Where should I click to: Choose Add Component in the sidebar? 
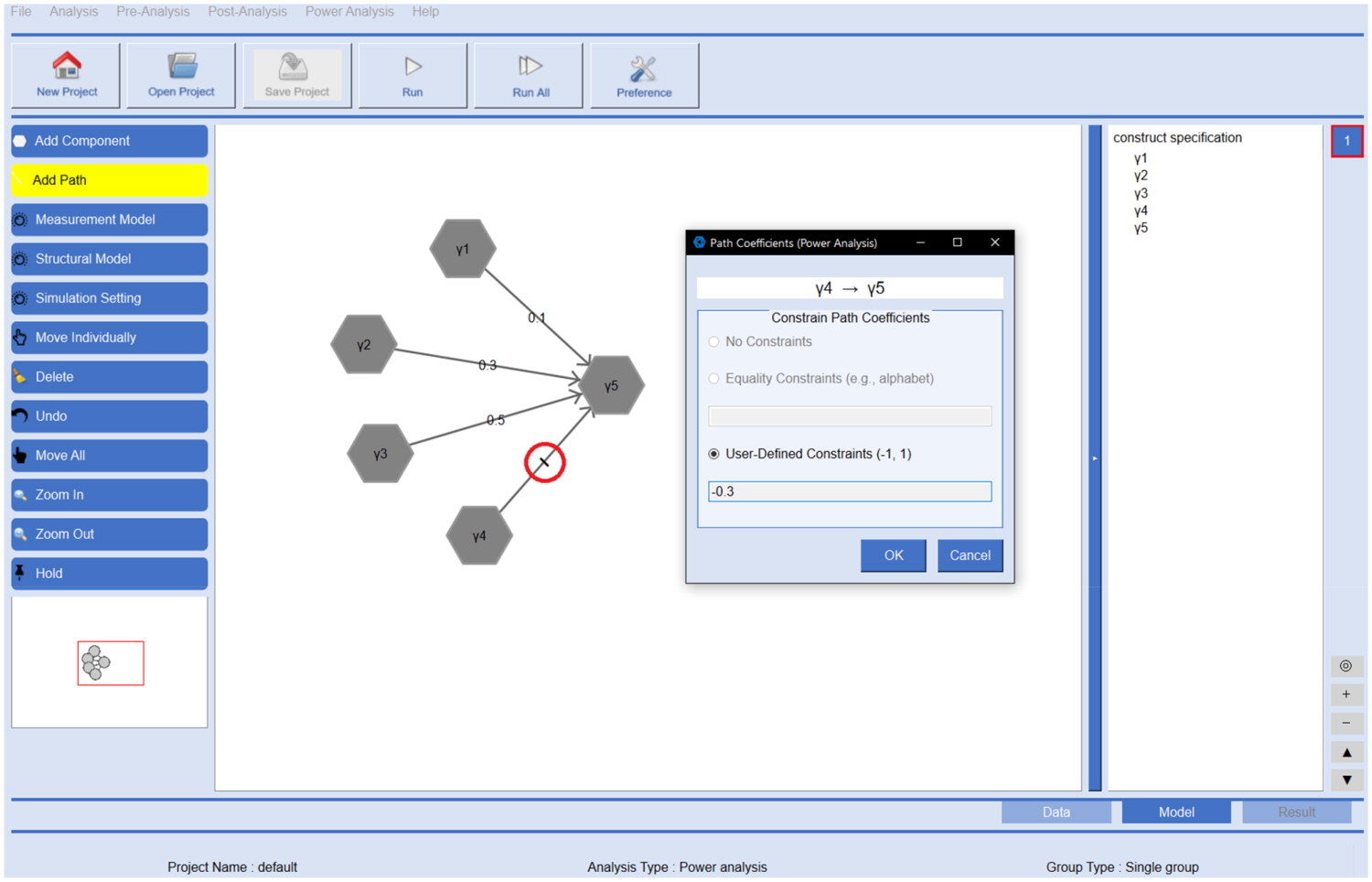[110, 141]
